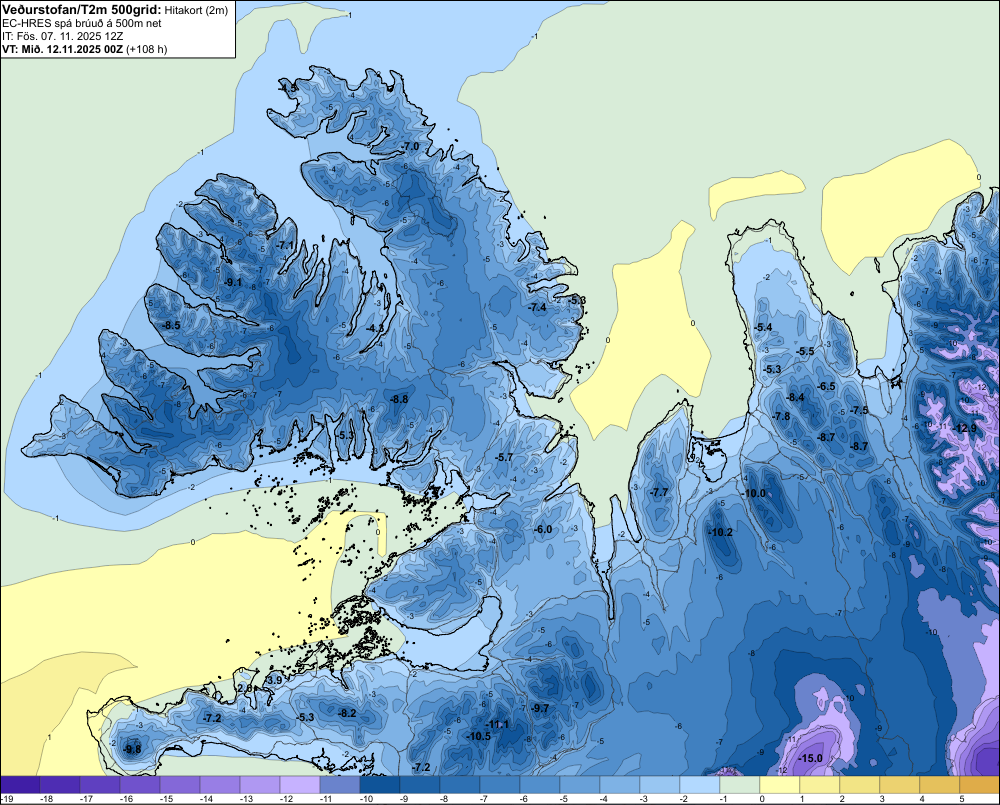Click the -6.5 temperature value on the map
The image size is (1000, 805).
[x=827, y=386]
